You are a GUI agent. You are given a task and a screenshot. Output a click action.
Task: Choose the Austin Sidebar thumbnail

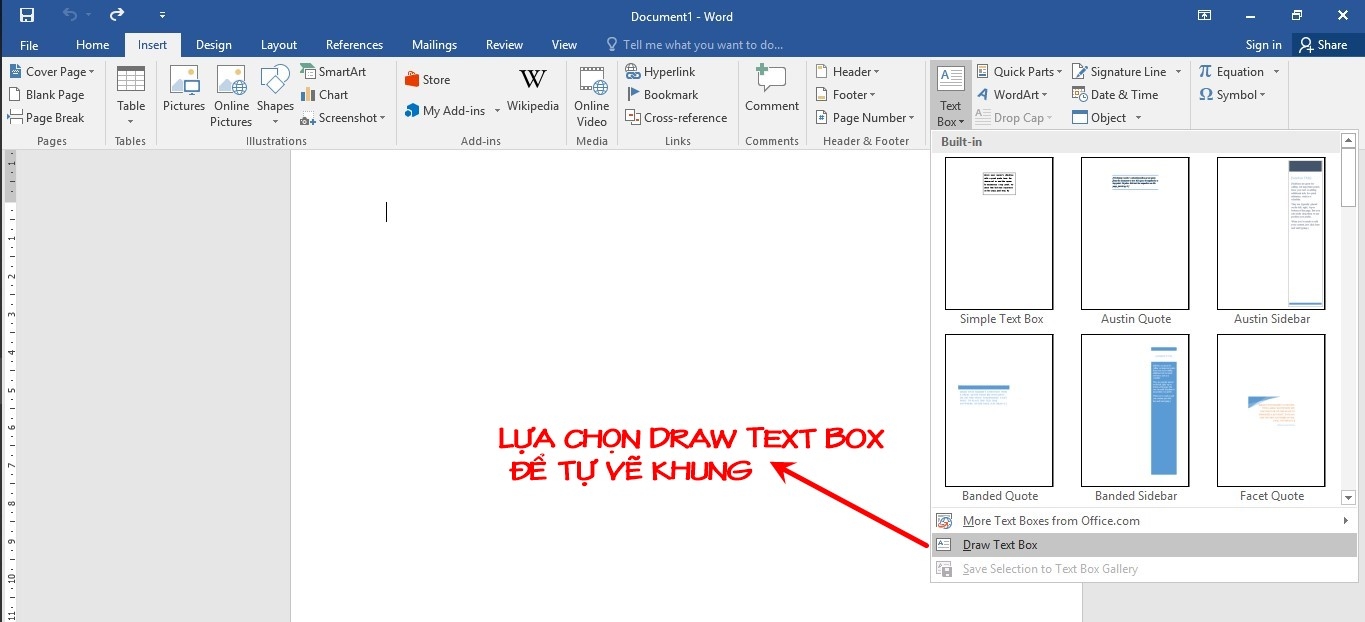(1272, 234)
